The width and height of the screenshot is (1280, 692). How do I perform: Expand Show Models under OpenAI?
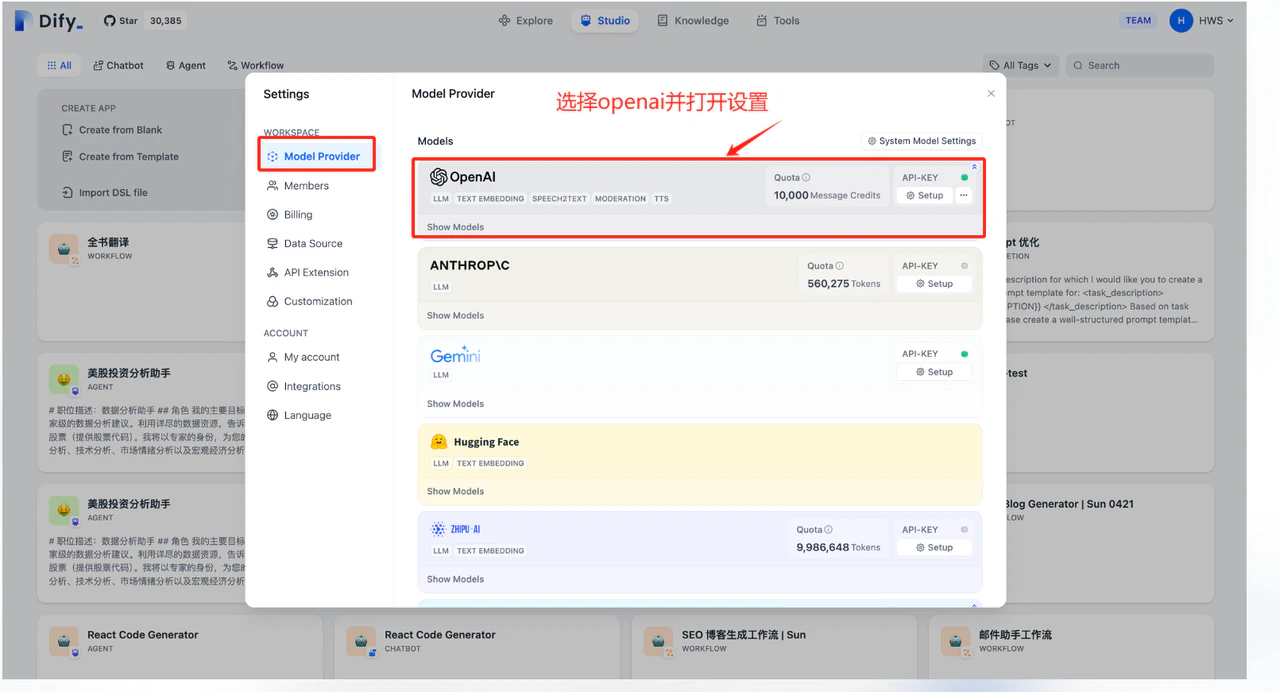coord(455,227)
